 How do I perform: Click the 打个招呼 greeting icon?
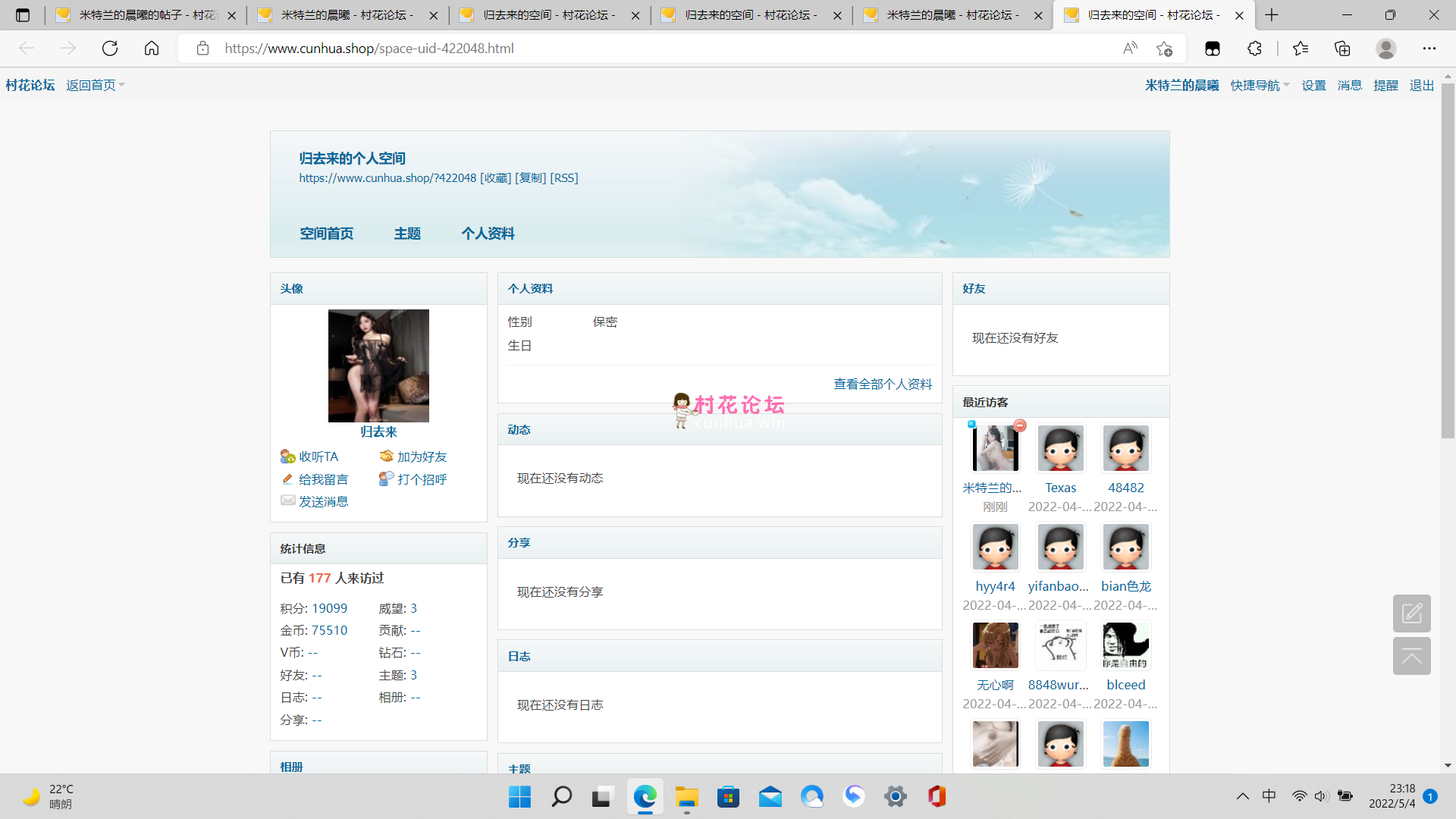(x=386, y=479)
